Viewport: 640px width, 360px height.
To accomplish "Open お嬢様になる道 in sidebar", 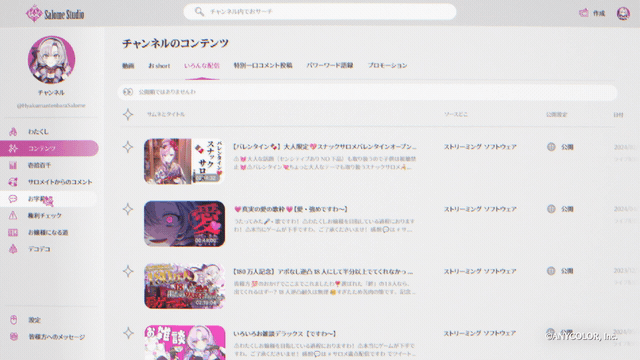I will coord(49,232).
